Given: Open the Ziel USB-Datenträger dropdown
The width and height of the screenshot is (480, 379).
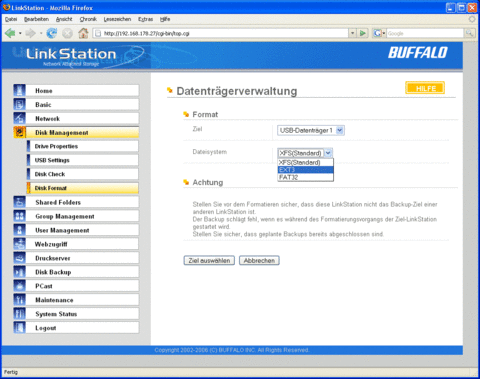Looking at the screenshot, I should 311,130.
